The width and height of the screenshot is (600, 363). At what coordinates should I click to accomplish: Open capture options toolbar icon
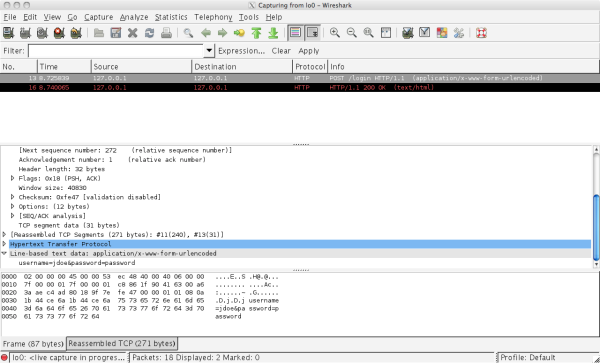tap(25, 33)
